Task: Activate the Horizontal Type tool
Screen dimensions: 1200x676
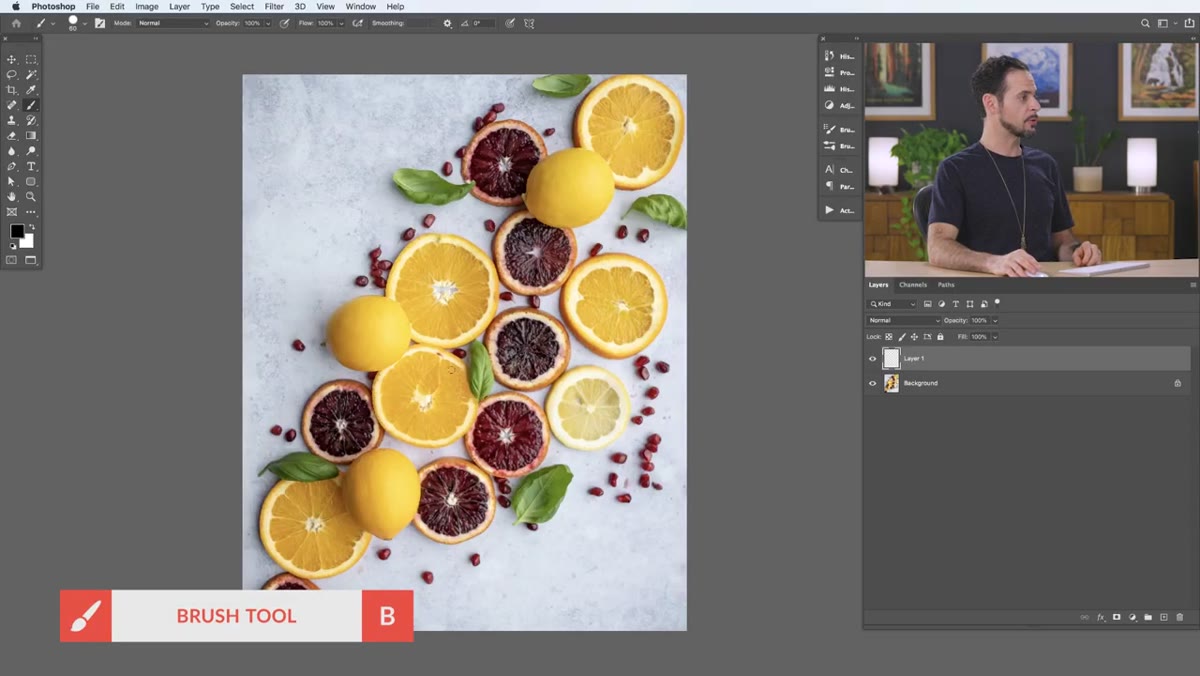Action: pos(31,166)
